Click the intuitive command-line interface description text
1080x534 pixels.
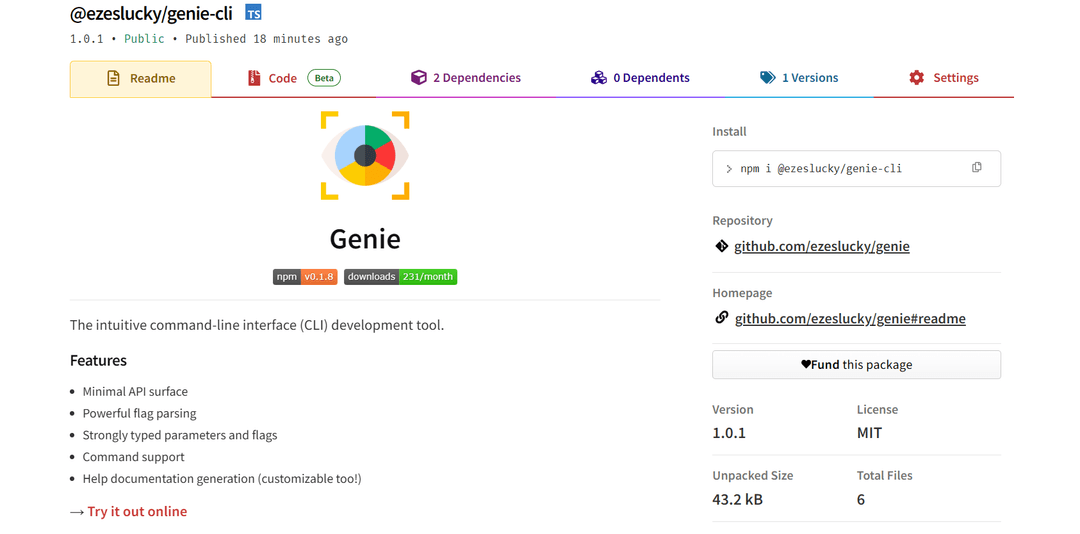(257, 325)
